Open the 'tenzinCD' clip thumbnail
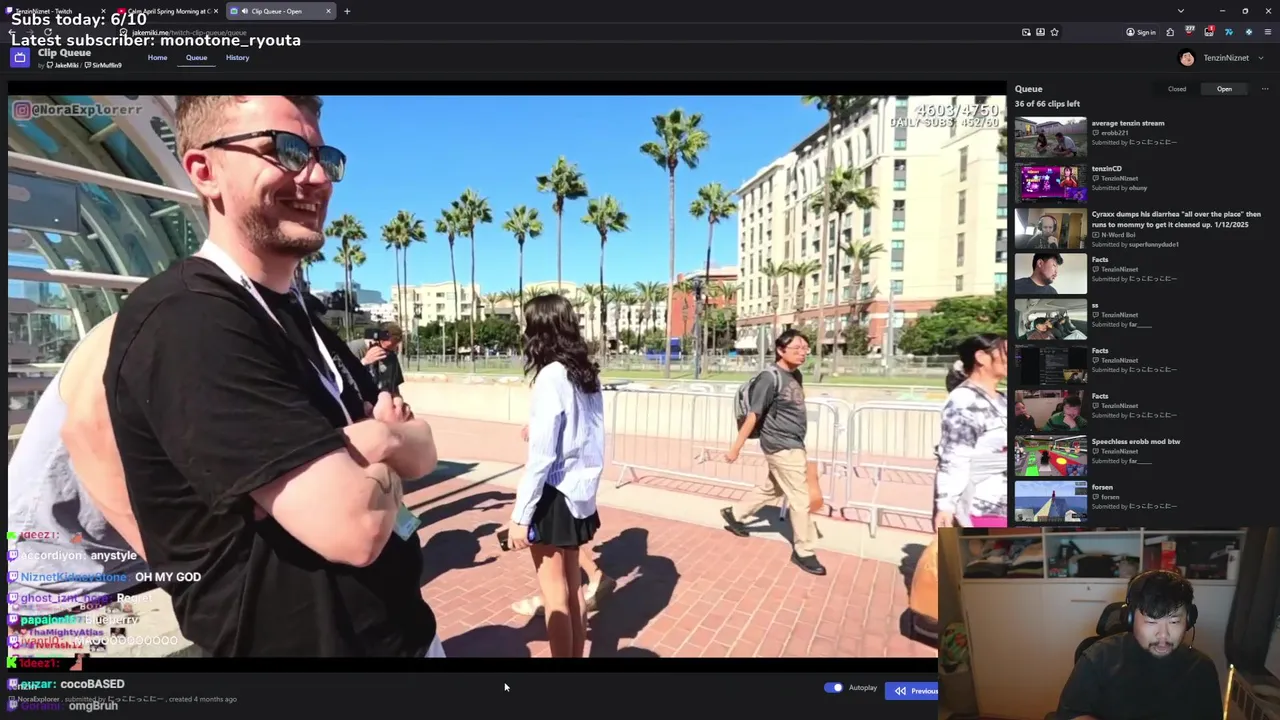1280x720 pixels. click(x=1050, y=183)
